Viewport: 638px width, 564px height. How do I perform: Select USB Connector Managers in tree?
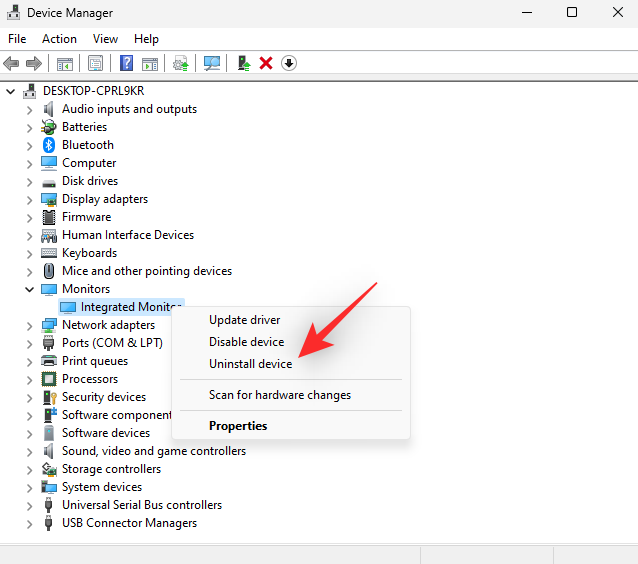click(129, 523)
